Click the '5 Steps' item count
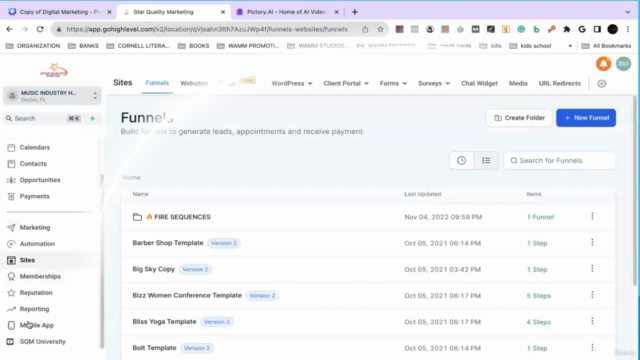Viewport: 640px width, 360px height. click(x=538, y=296)
